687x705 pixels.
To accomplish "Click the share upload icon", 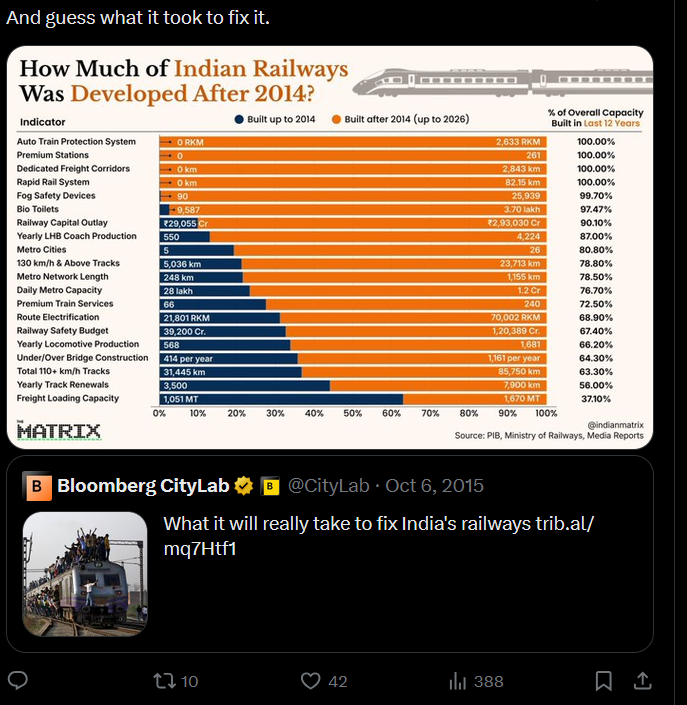I will (x=642, y=681).
